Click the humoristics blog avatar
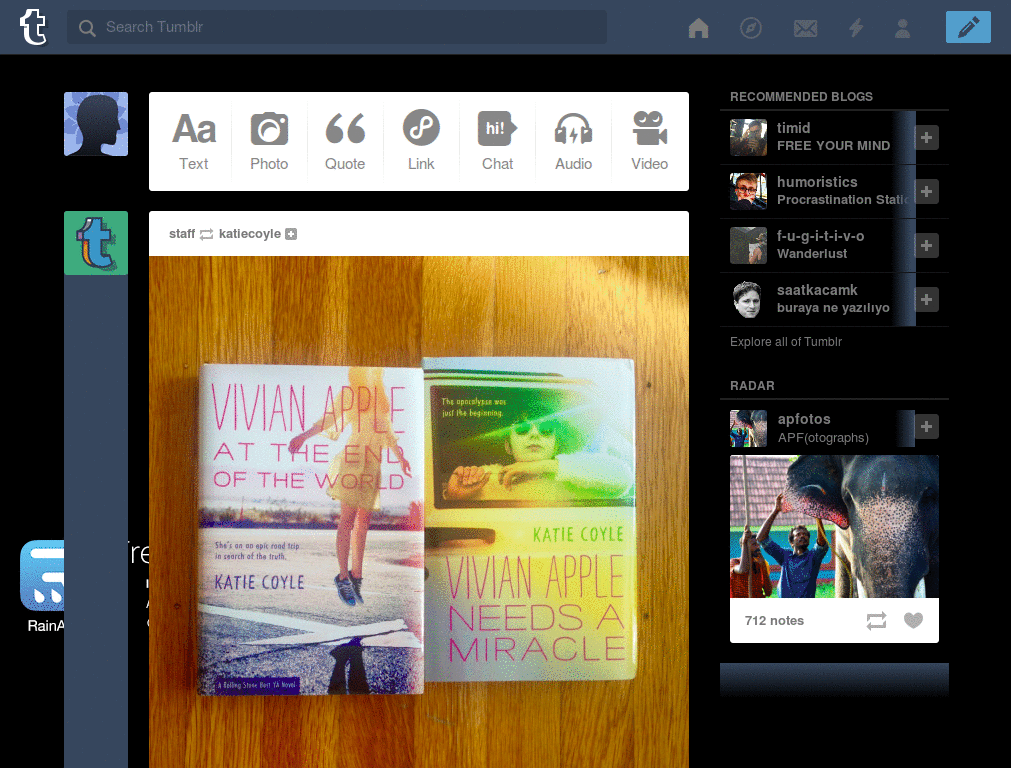The height and width of the screenshot is (768, 1024). point(748,191)
